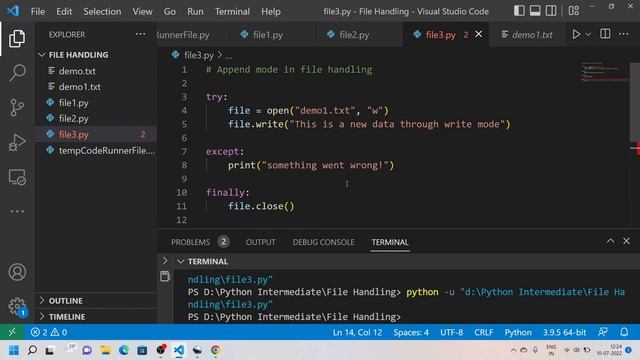Close the file3.py editor tab
Screen dimensions: 640x360
pos(479,34)
